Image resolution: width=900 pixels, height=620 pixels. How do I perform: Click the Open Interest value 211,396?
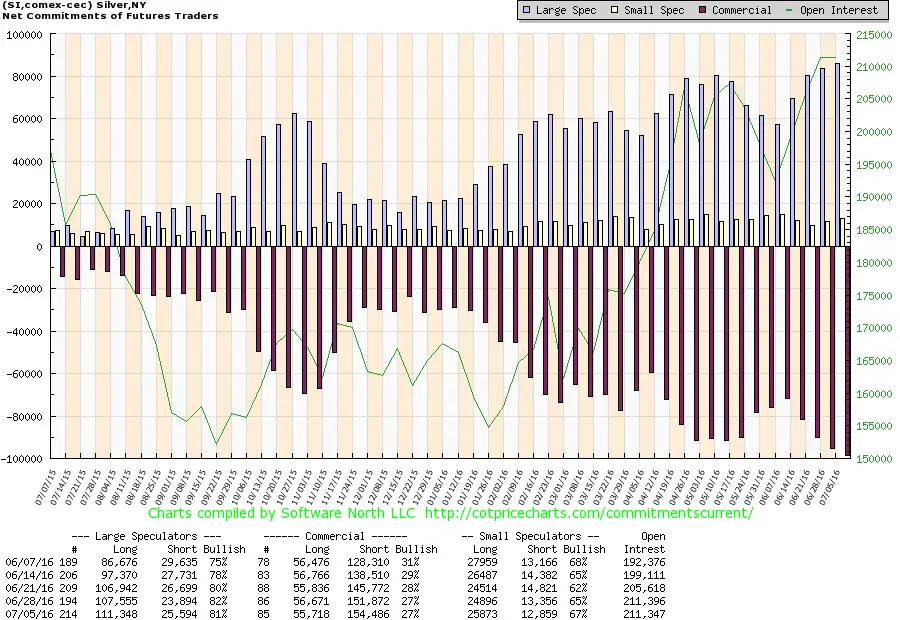(x=644, y=601)
